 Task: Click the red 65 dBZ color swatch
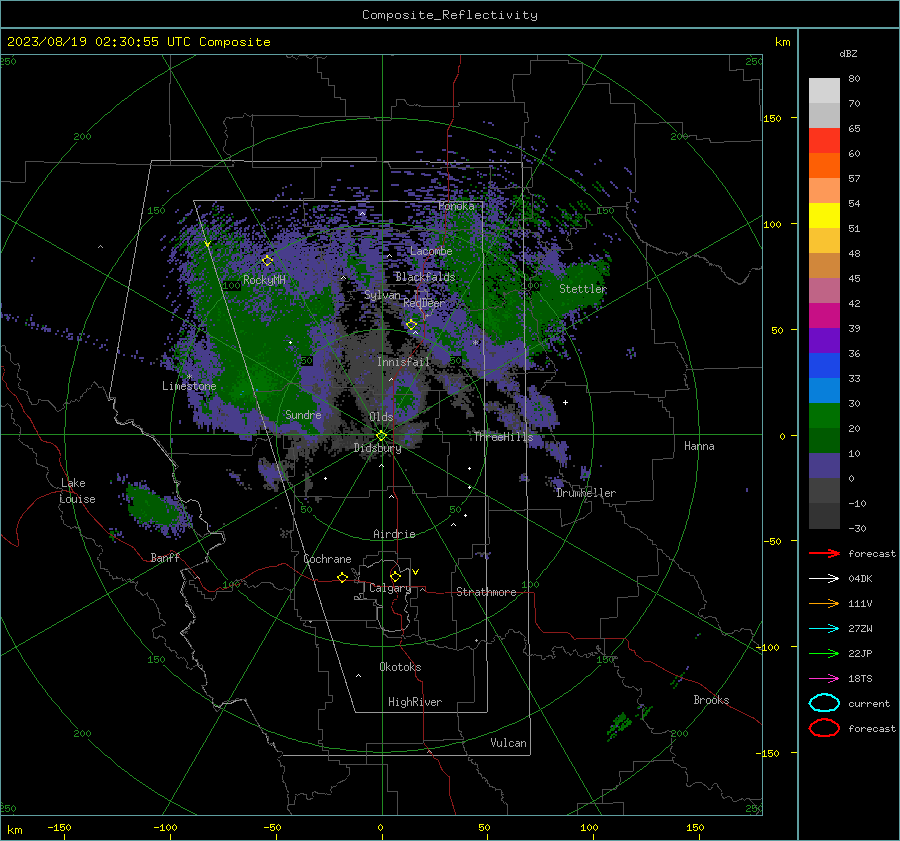824,140
